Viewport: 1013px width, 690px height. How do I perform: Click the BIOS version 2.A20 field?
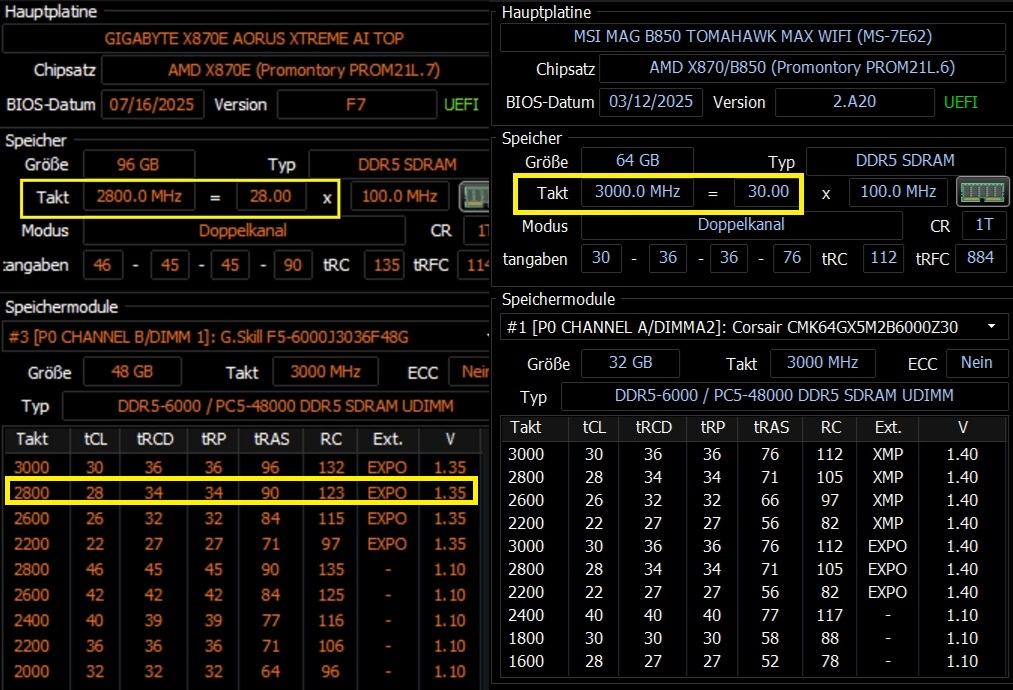point(855,102)
